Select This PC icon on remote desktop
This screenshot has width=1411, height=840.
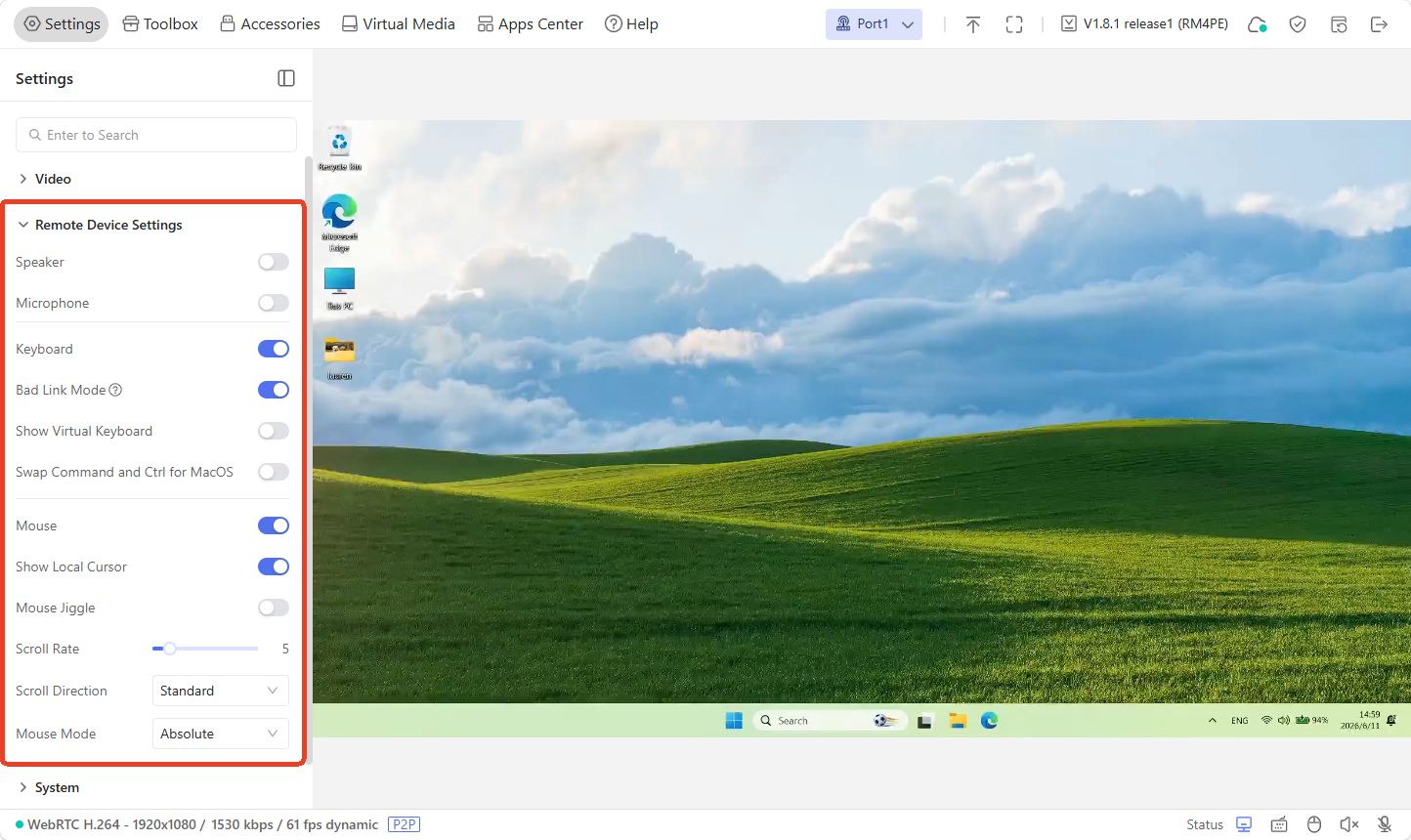coord(339,289)
